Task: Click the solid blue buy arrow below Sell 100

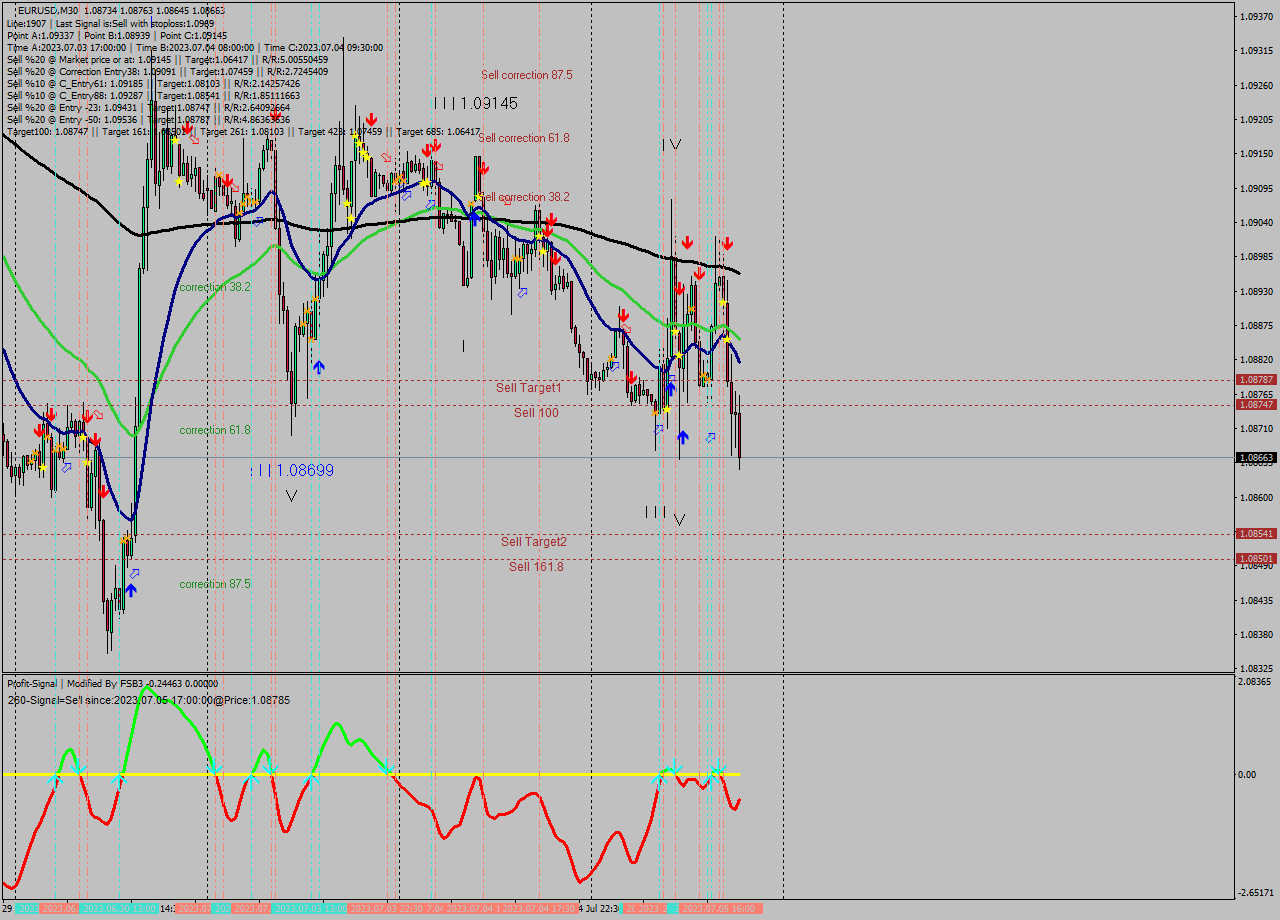Action: [x=683, y=436]
